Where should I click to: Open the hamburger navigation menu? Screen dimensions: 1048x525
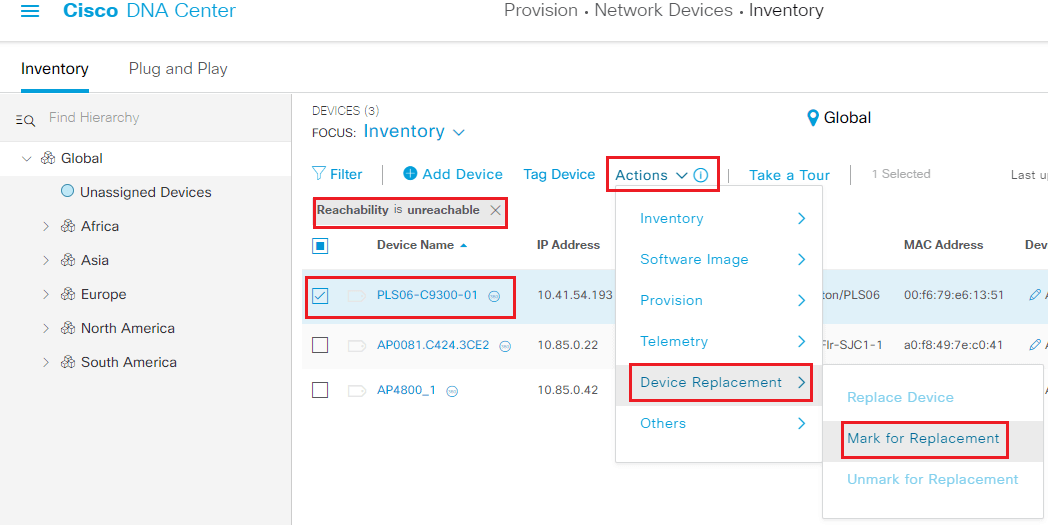pos(30,11)
